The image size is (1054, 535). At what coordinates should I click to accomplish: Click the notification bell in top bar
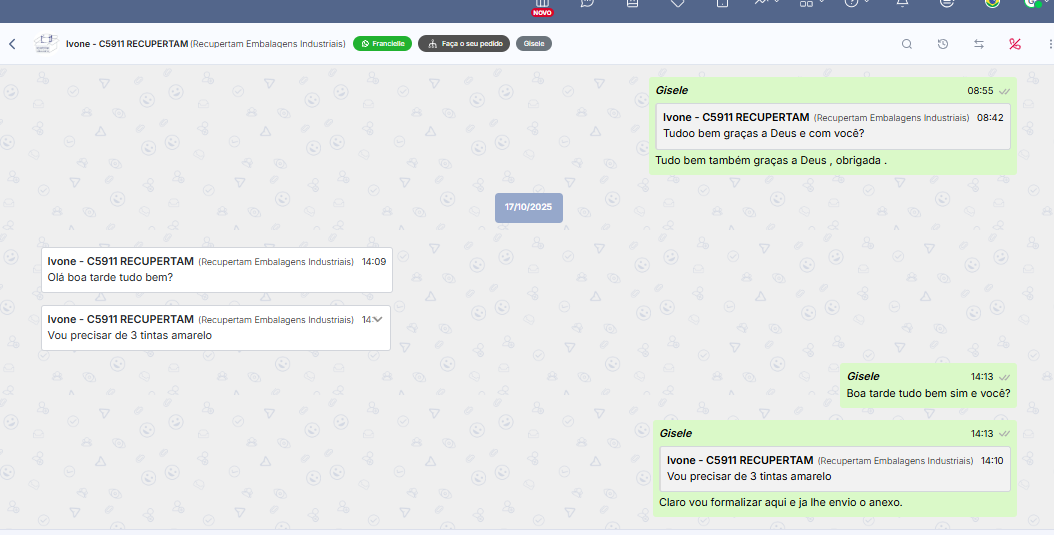point(903,4)
